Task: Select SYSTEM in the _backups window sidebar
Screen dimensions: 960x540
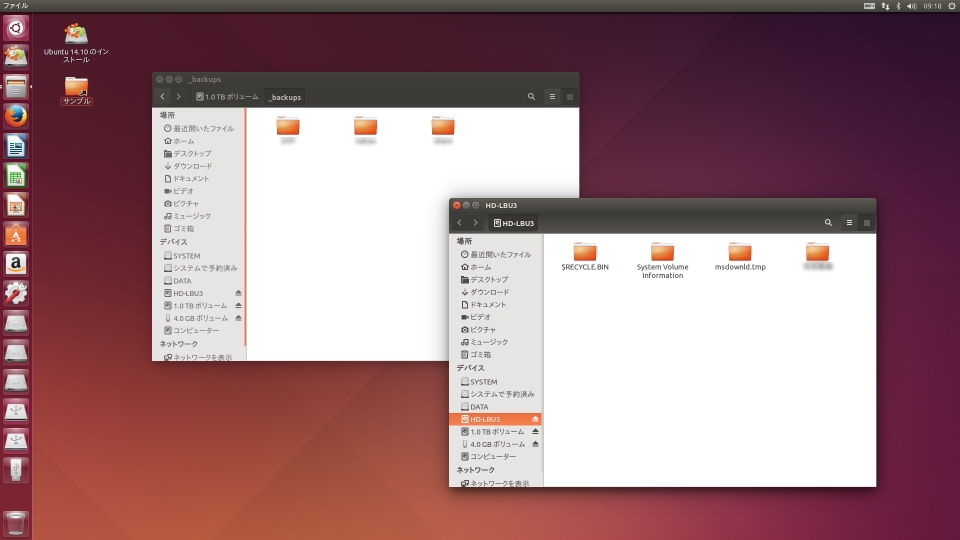Action: click(x=199, y=256)
